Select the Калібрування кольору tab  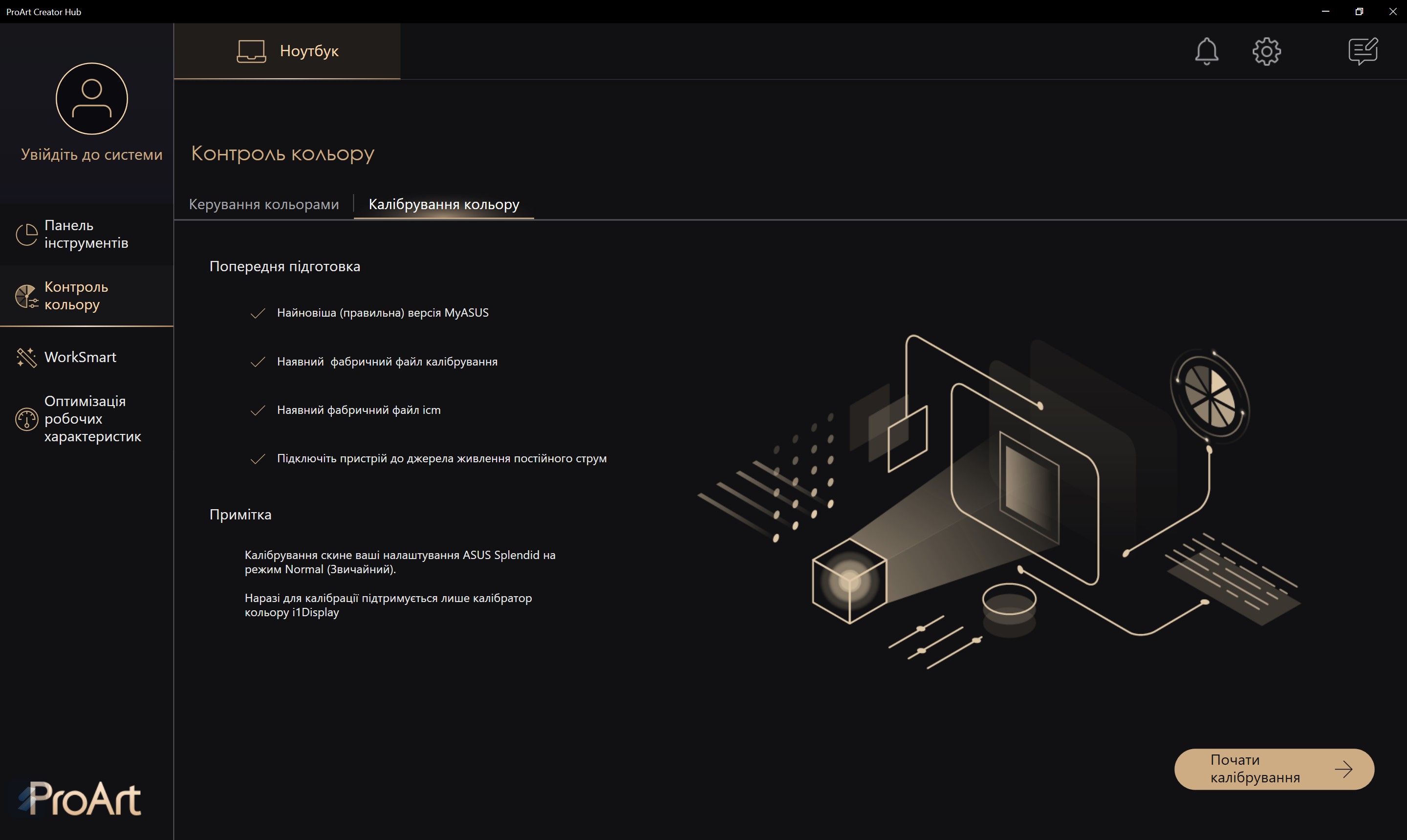(444, 204)
